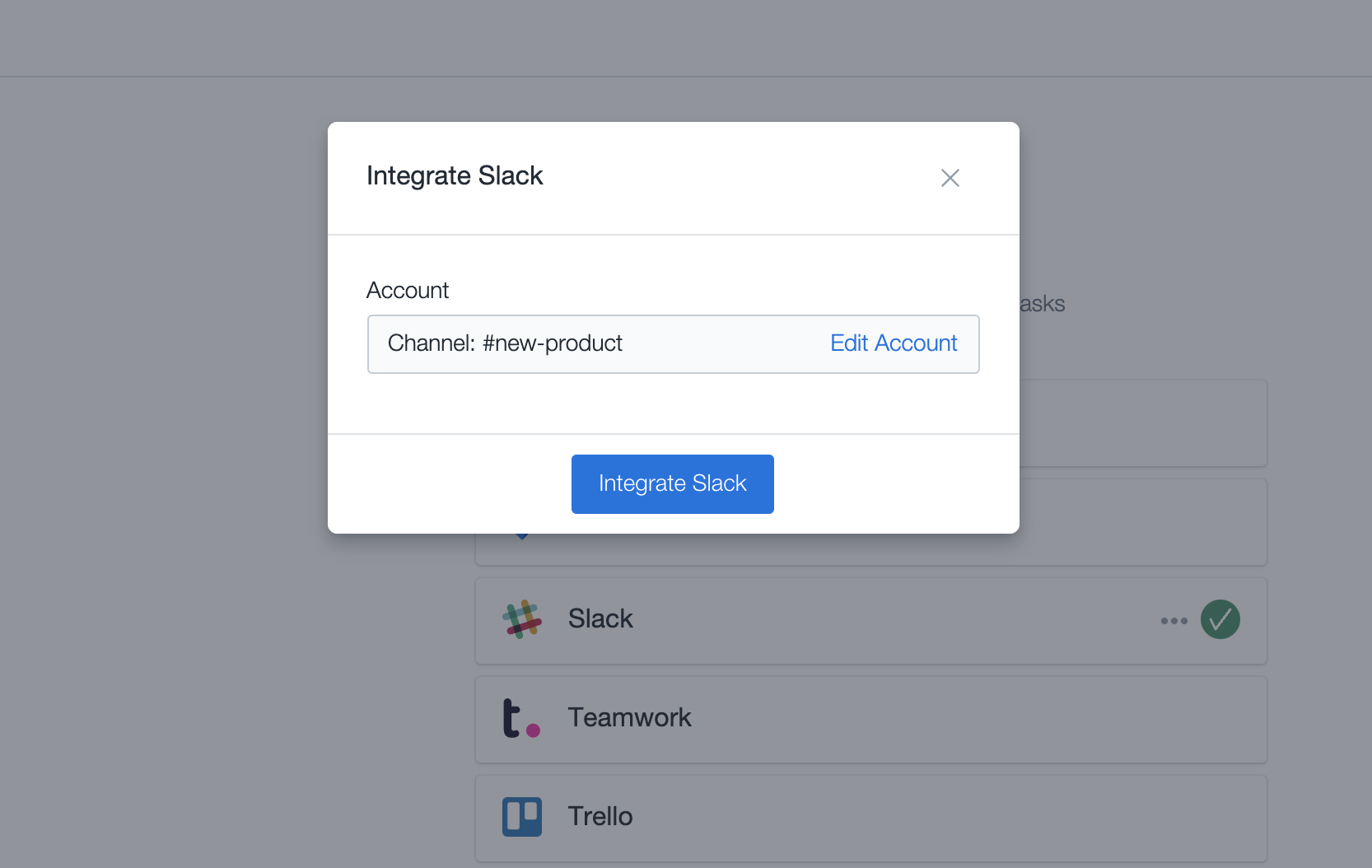Select the Slack label in the list
This screenshot has width=1372, height=868.
(x=600, y=618)
